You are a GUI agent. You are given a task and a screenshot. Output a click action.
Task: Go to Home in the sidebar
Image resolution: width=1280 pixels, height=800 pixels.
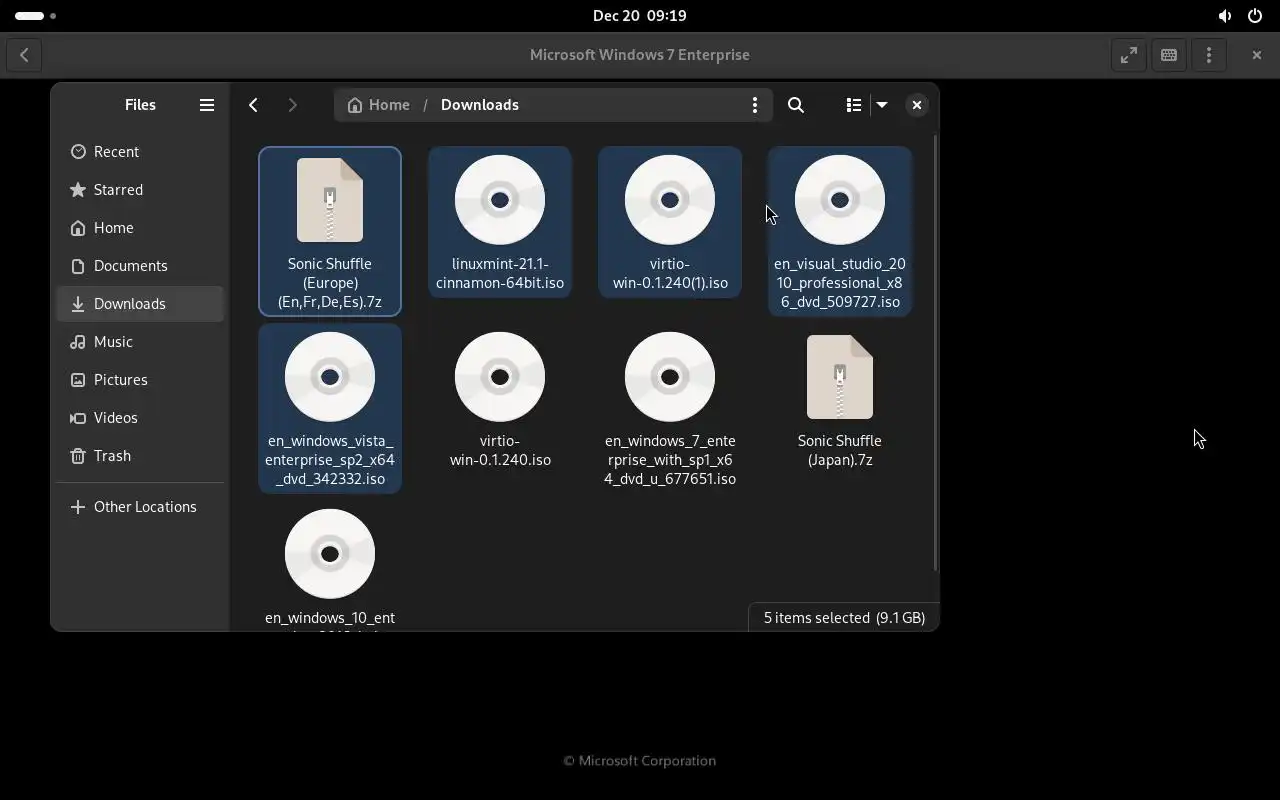140,228
